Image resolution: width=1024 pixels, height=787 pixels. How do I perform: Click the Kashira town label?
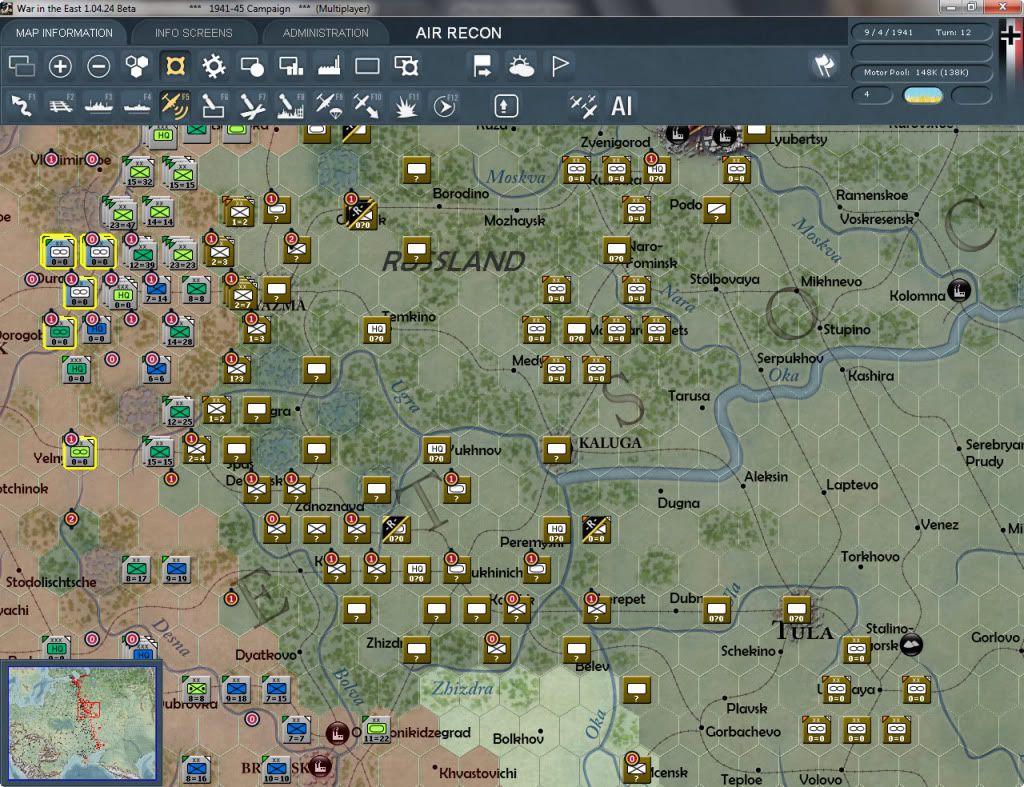tap(871, 376)
